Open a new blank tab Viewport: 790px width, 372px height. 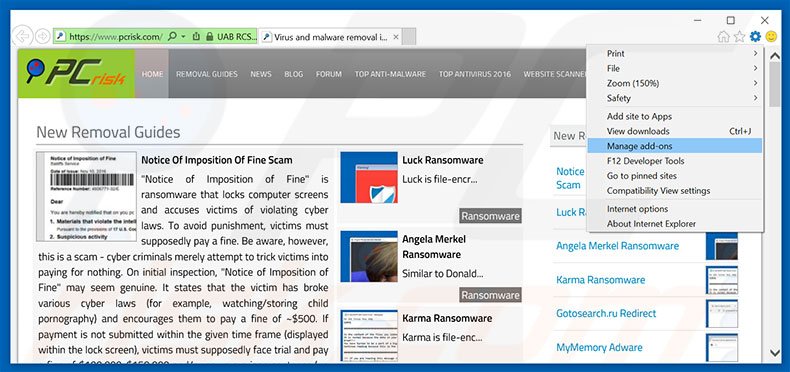409,37
